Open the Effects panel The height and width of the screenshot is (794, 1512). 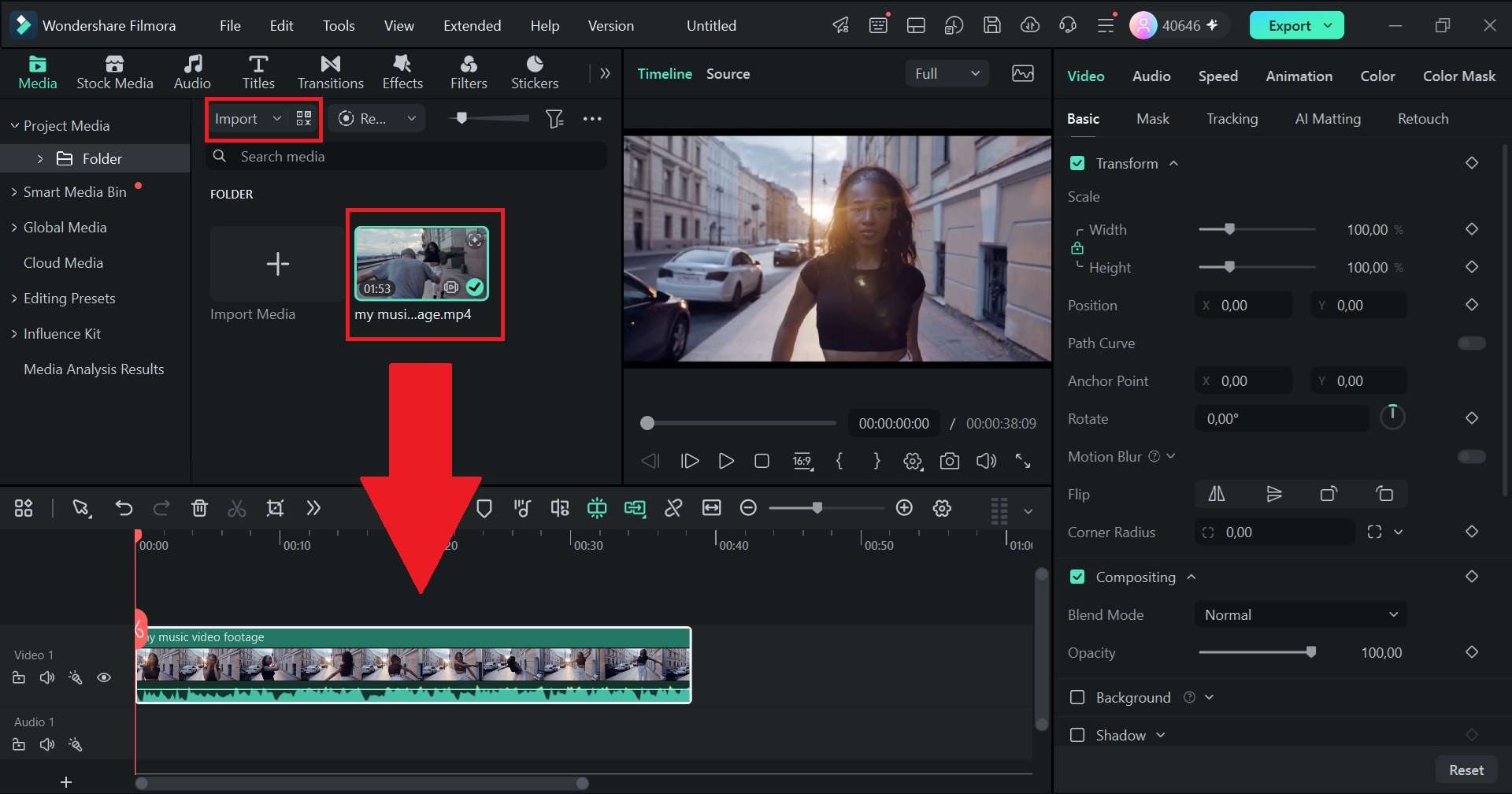(x=402, y=72)
